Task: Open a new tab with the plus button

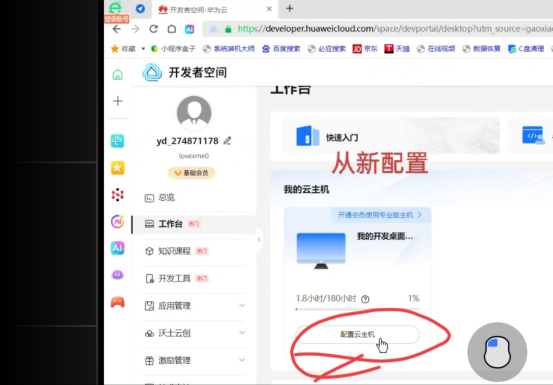Action: 290,8
